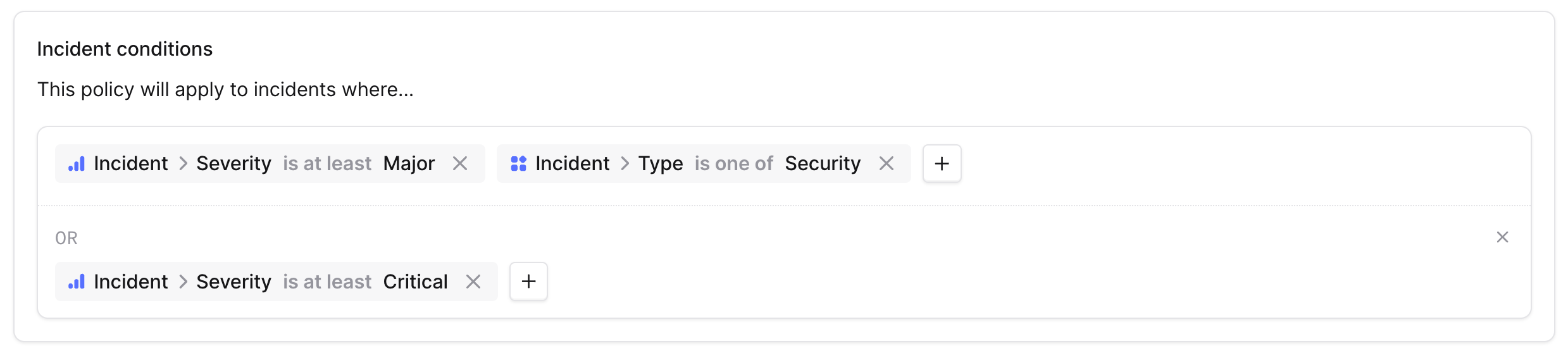Add a condition to the OR group
1568x353 pixels.
[529, 282]
